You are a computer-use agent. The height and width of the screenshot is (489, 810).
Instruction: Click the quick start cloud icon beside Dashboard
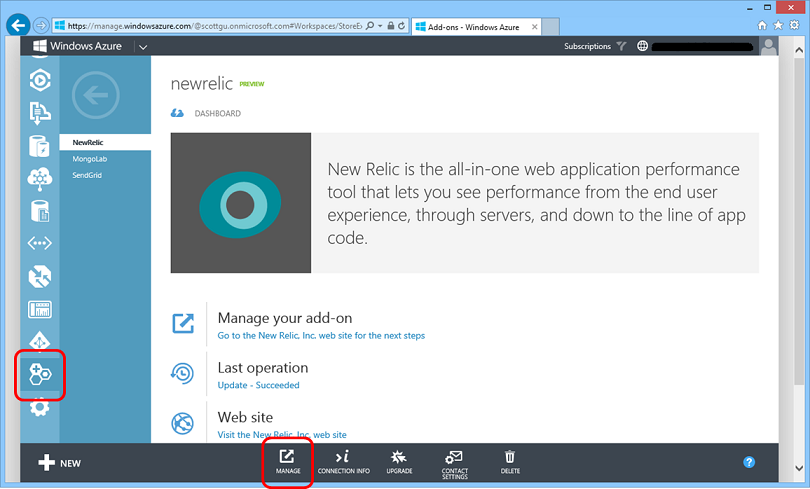click(177, 113)
